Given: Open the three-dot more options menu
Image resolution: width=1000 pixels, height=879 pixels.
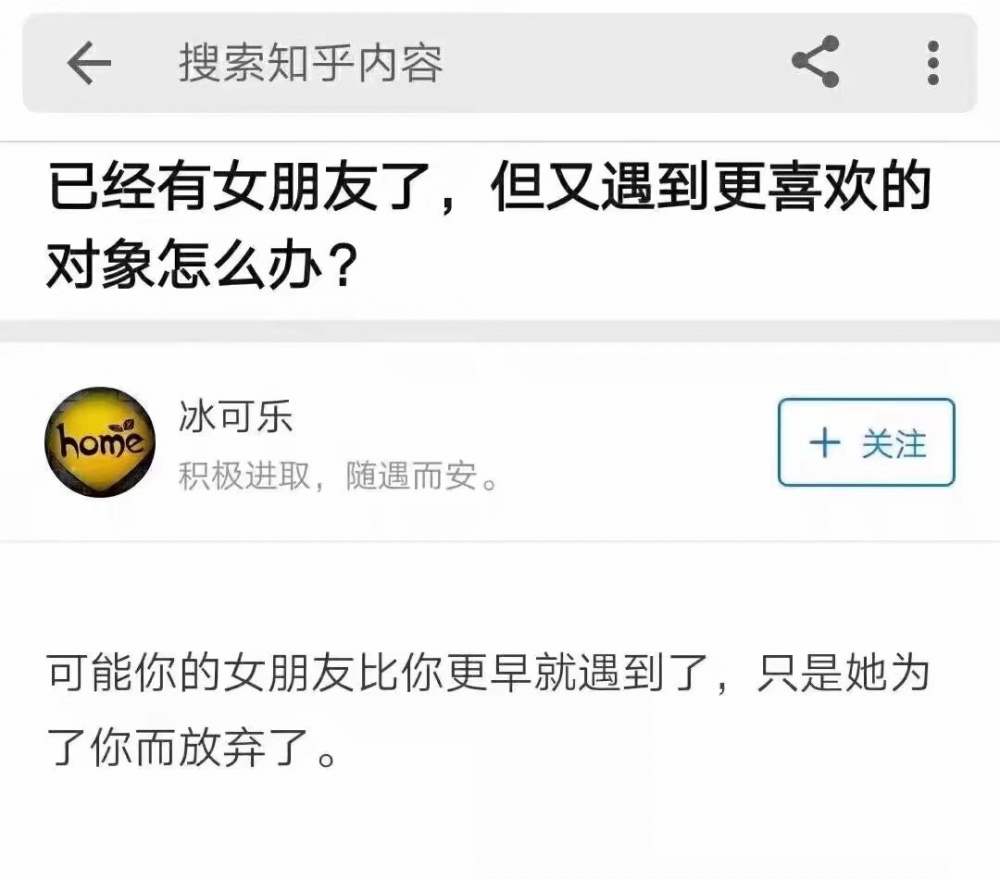Looking at the screenshot, I should click(x=933, y=63).
